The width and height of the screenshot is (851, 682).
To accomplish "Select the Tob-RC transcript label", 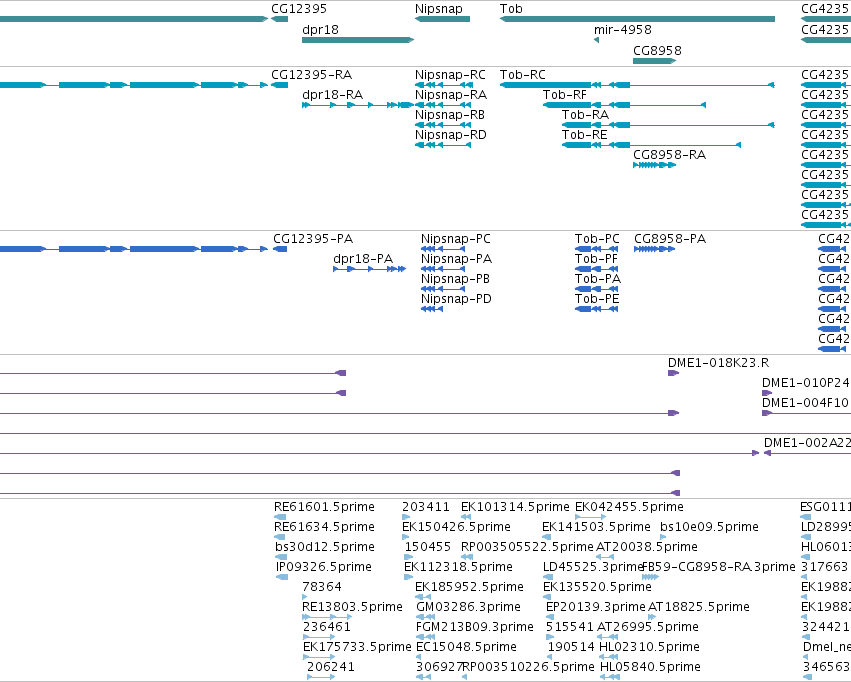I will 523,74.
